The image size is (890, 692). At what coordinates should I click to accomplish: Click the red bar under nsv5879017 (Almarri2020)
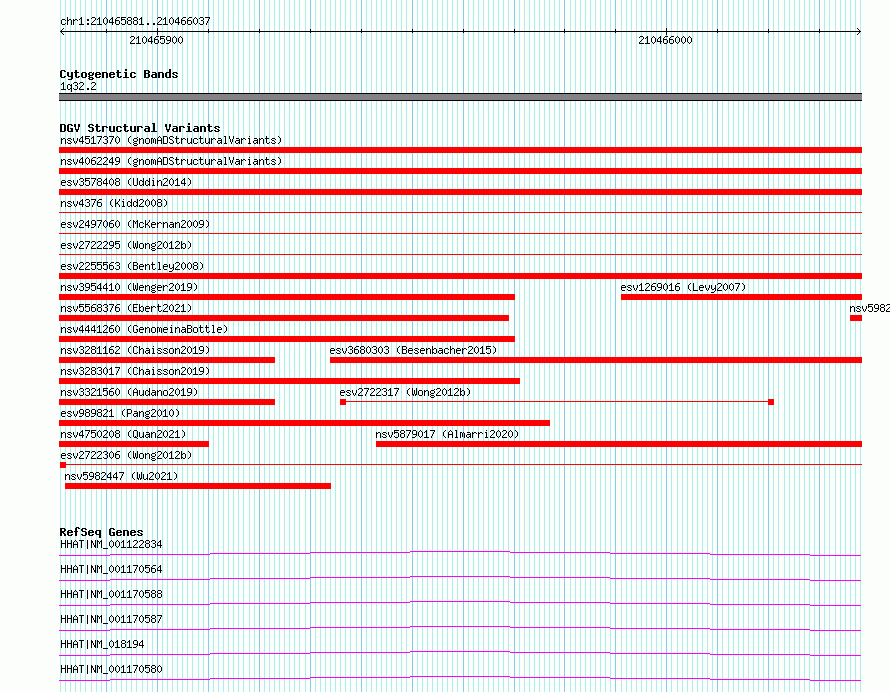pos(619,444)
